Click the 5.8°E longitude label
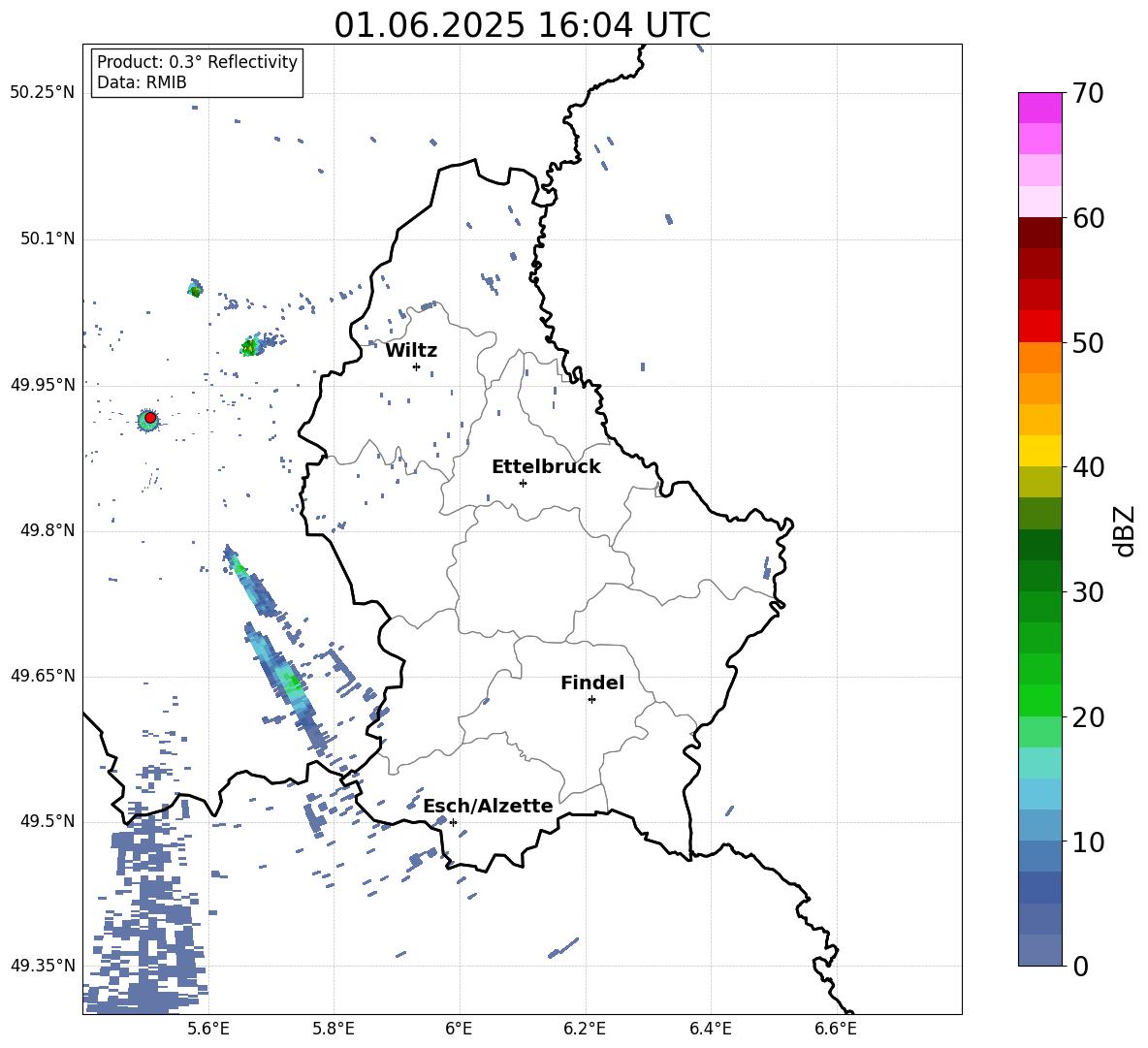1148x1048 pixels. (x=334, y=1029)
